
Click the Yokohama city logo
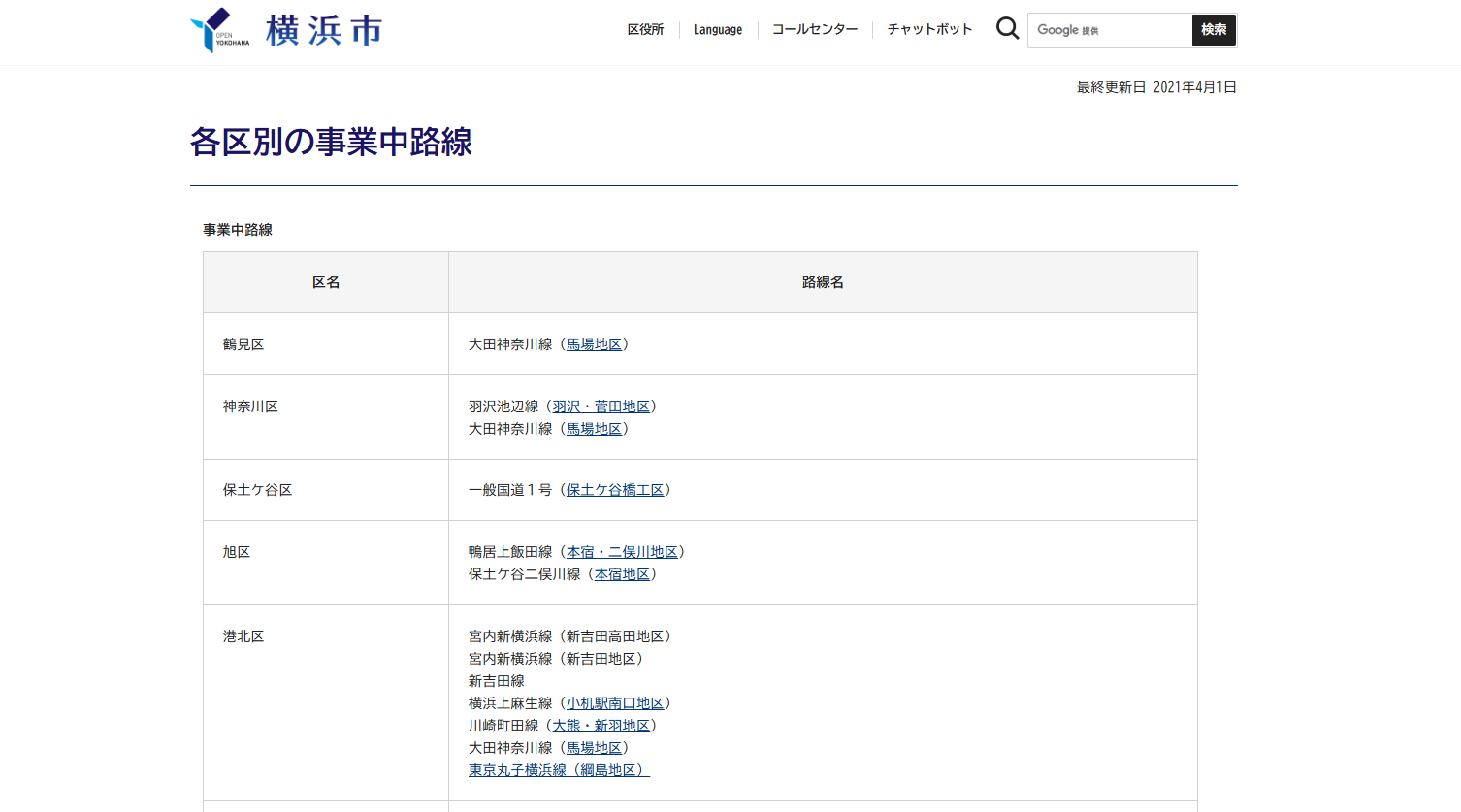click(286, 30)
